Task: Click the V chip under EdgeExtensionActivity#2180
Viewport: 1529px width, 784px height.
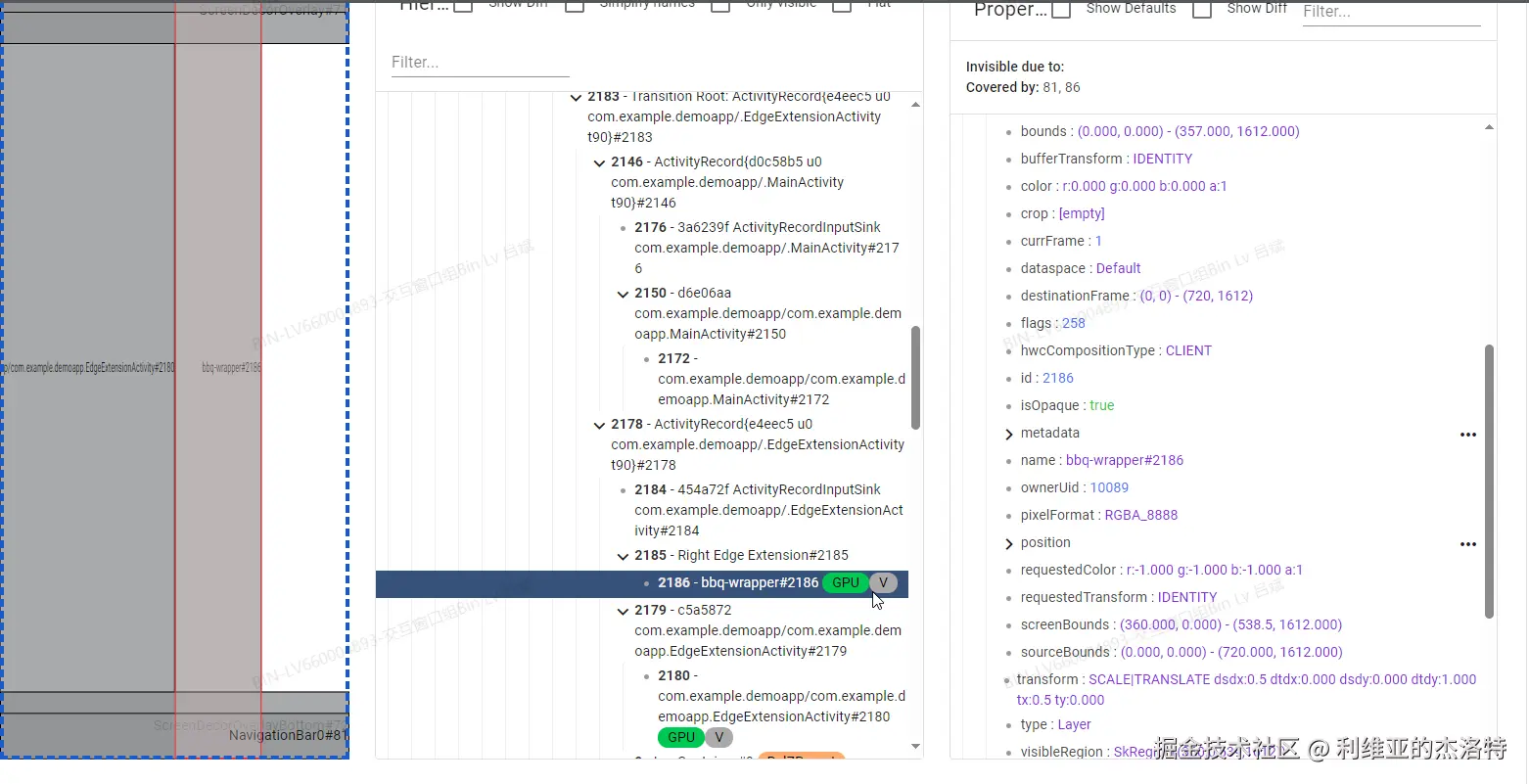Action: point(718,737)
